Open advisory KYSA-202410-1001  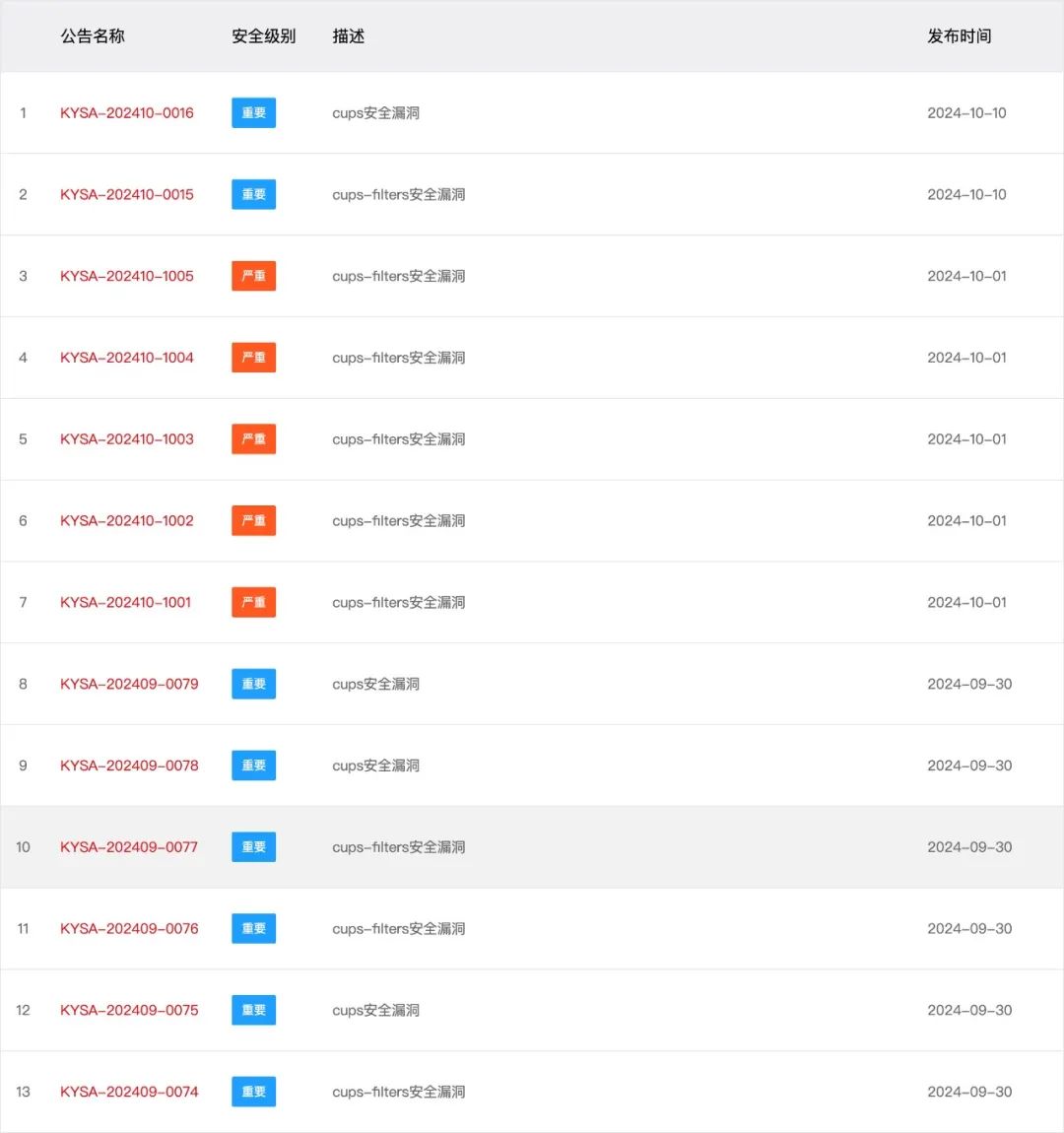click(x=125, y=603)
